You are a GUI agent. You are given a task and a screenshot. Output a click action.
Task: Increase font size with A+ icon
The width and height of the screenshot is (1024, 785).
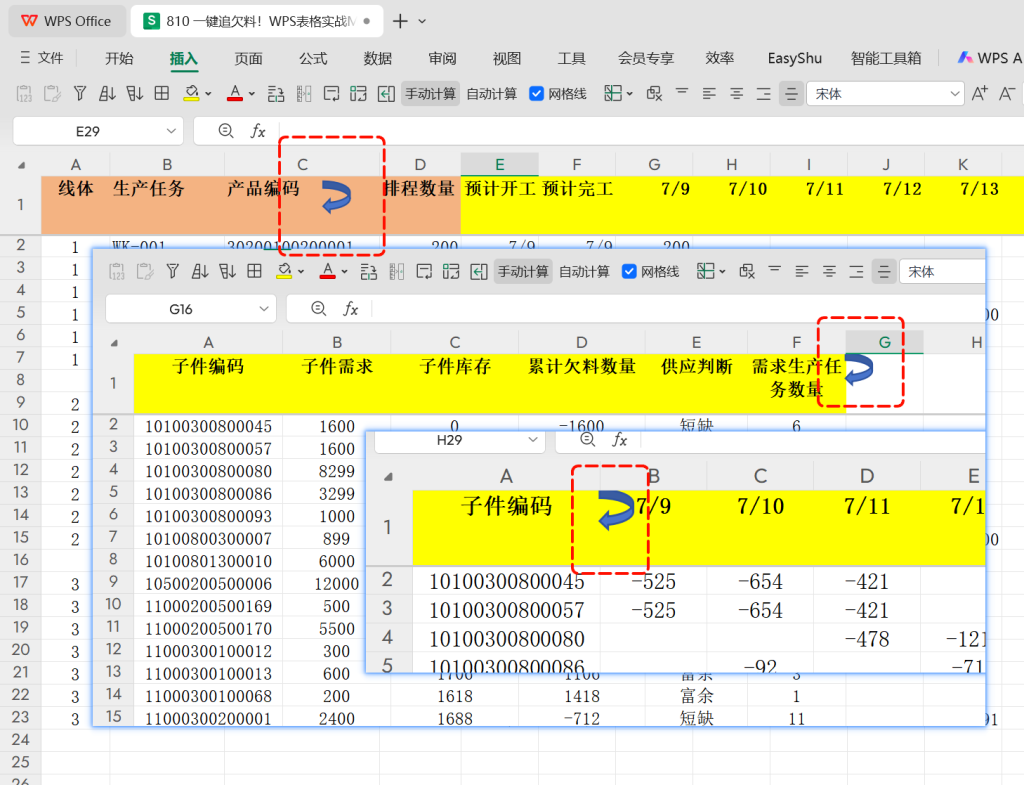[980, 93]
